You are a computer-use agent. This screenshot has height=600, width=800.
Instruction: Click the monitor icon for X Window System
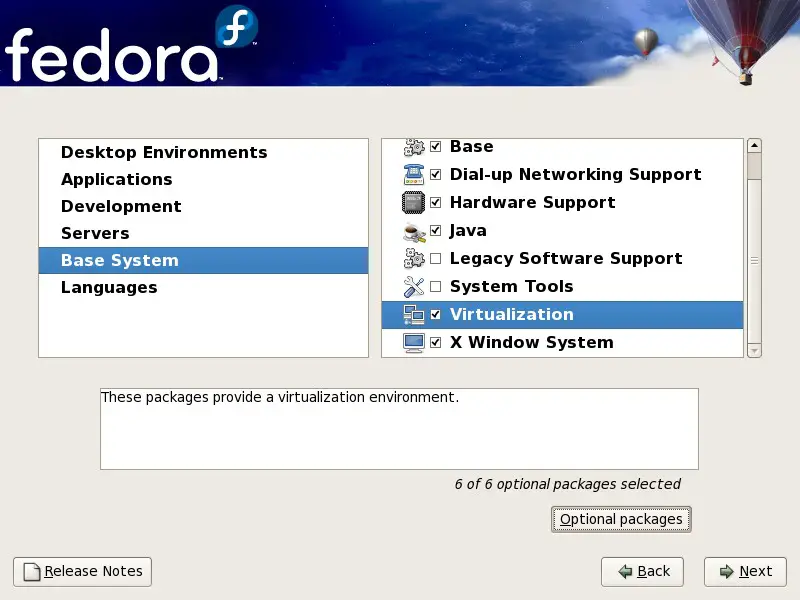(x=414, y=342)
